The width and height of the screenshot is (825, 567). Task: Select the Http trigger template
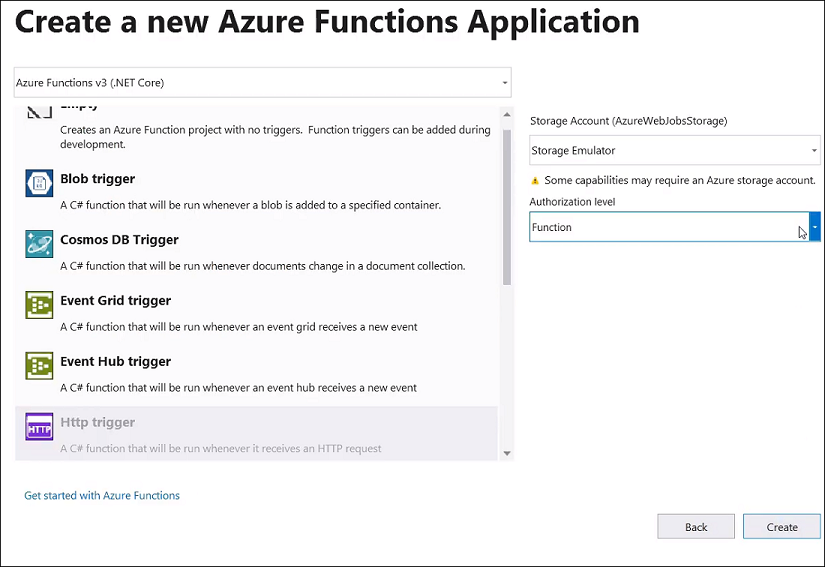coord(256,433)
